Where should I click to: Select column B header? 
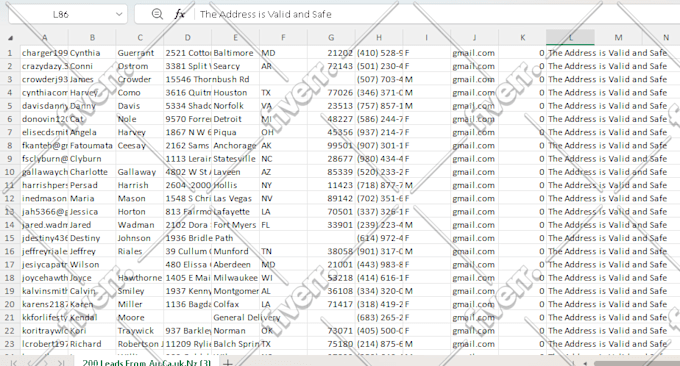tap(92, 38)
